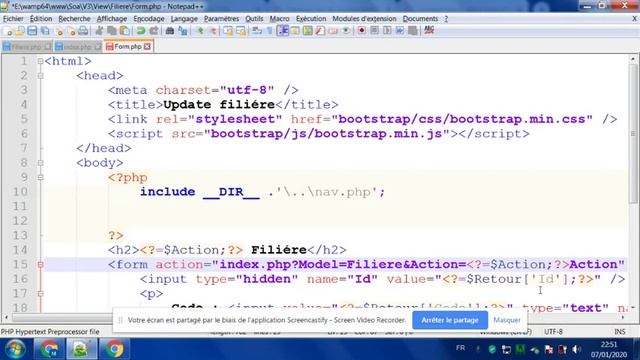Create a new document with the New icon

[x=8, y=31]
